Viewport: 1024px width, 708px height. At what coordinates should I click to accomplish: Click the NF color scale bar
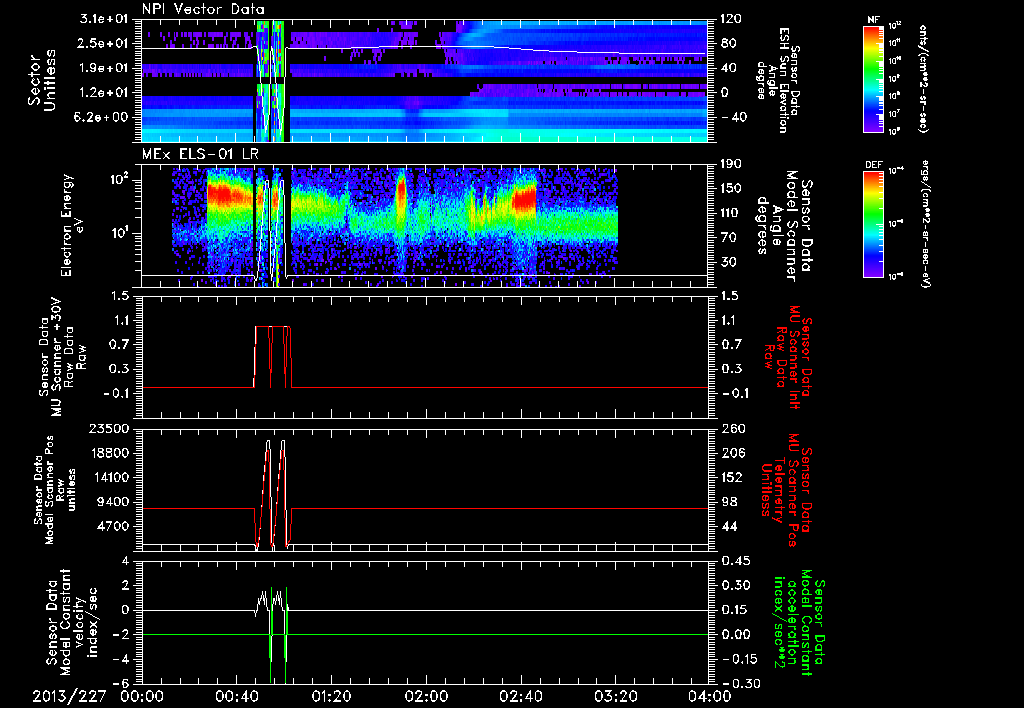pyautogui.click(x=872, y=79)
